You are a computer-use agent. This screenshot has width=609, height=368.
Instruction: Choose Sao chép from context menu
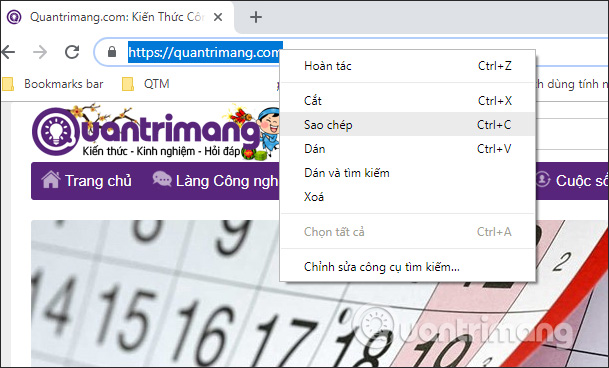(407, 125)
